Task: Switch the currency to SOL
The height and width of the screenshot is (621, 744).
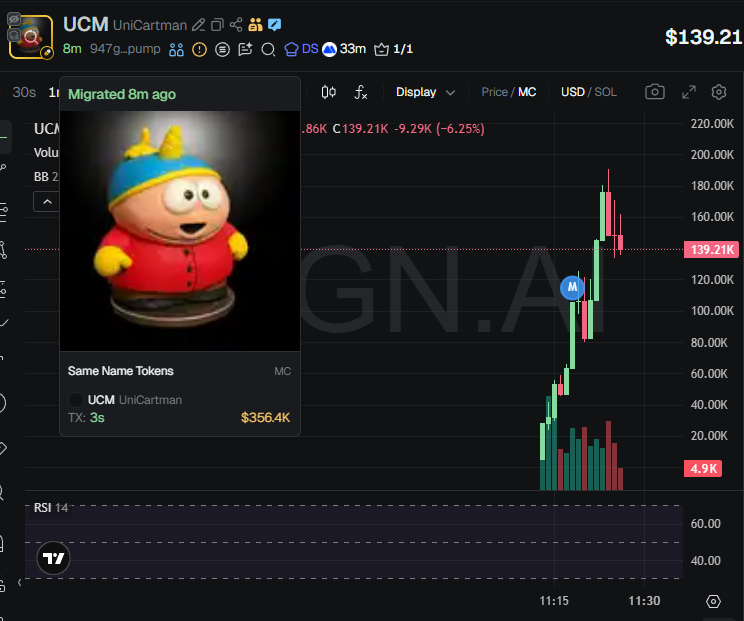Action: coord(605,92)
